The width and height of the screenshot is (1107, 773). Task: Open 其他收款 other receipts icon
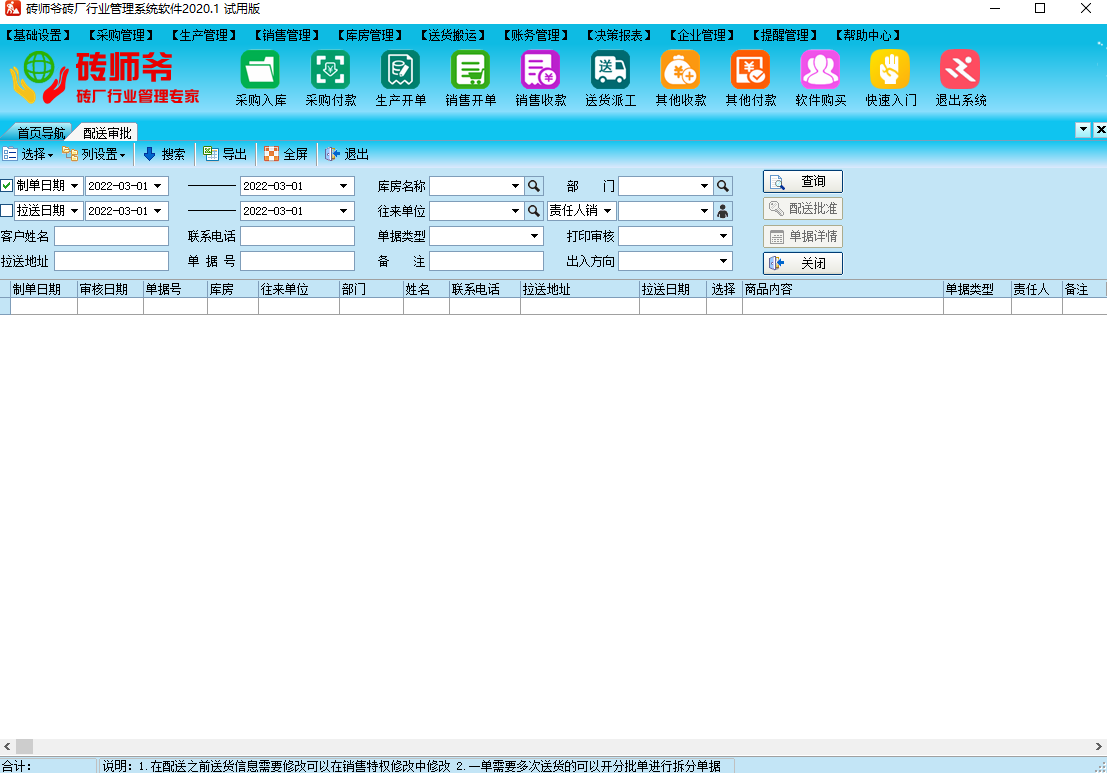680,78
